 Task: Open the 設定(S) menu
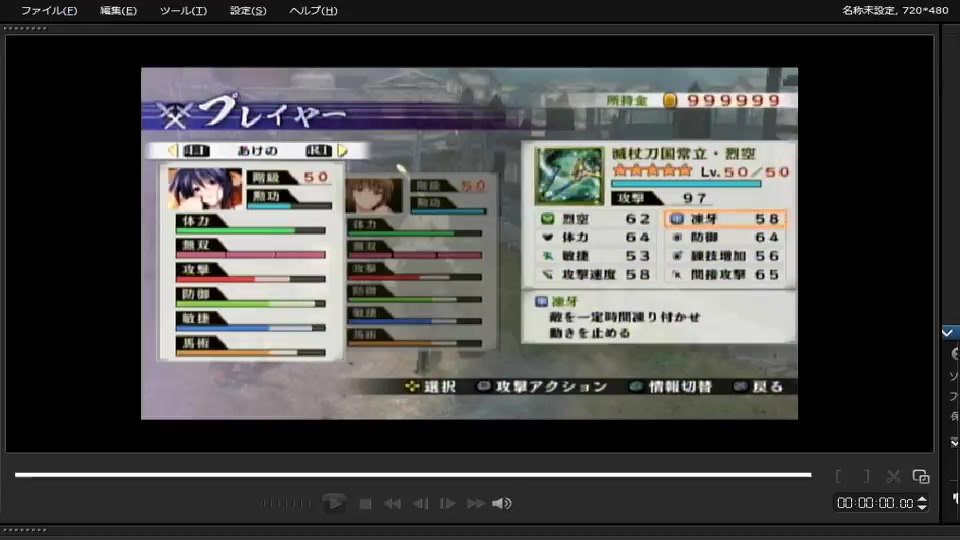pos(248,10)
